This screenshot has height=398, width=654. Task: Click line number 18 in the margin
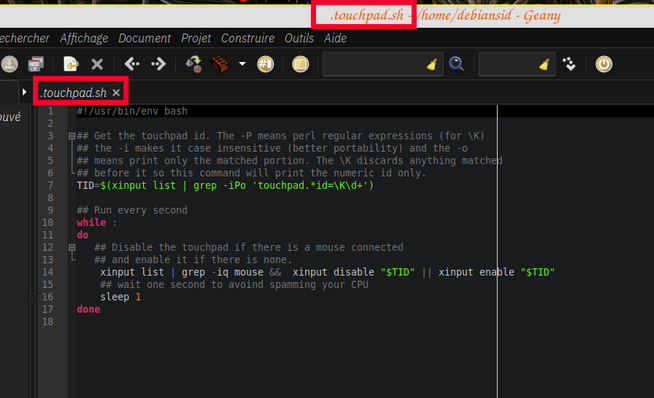point(48,322)
